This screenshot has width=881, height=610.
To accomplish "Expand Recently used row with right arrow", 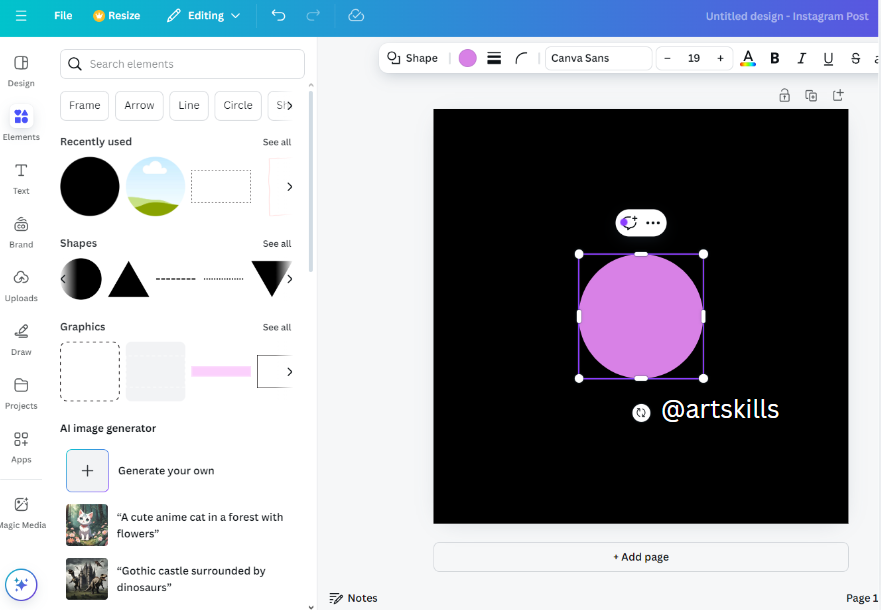I will [289, 186].
